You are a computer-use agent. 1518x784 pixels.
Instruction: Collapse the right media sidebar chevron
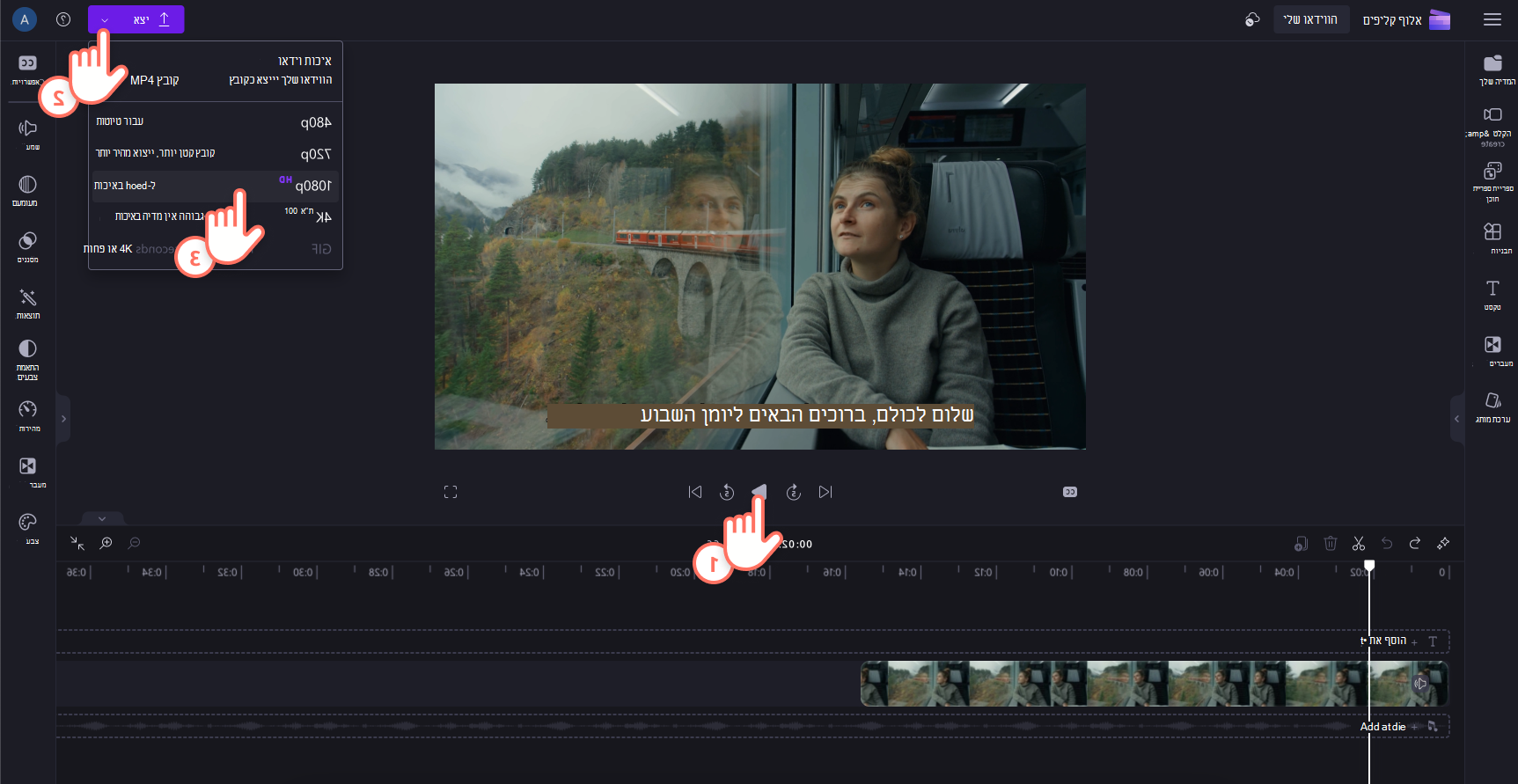(1456, 419)
